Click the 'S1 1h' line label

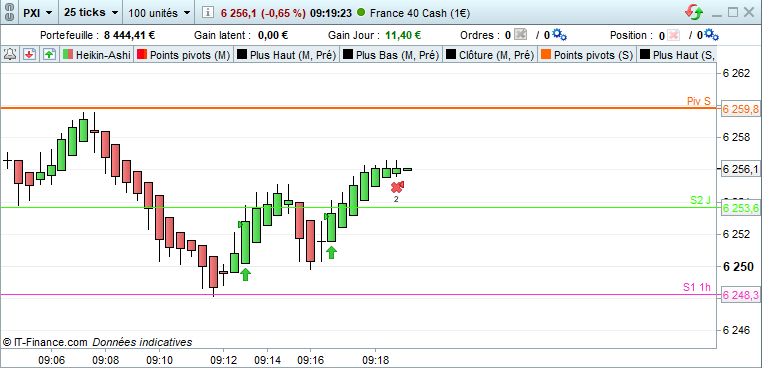(697, 287)
